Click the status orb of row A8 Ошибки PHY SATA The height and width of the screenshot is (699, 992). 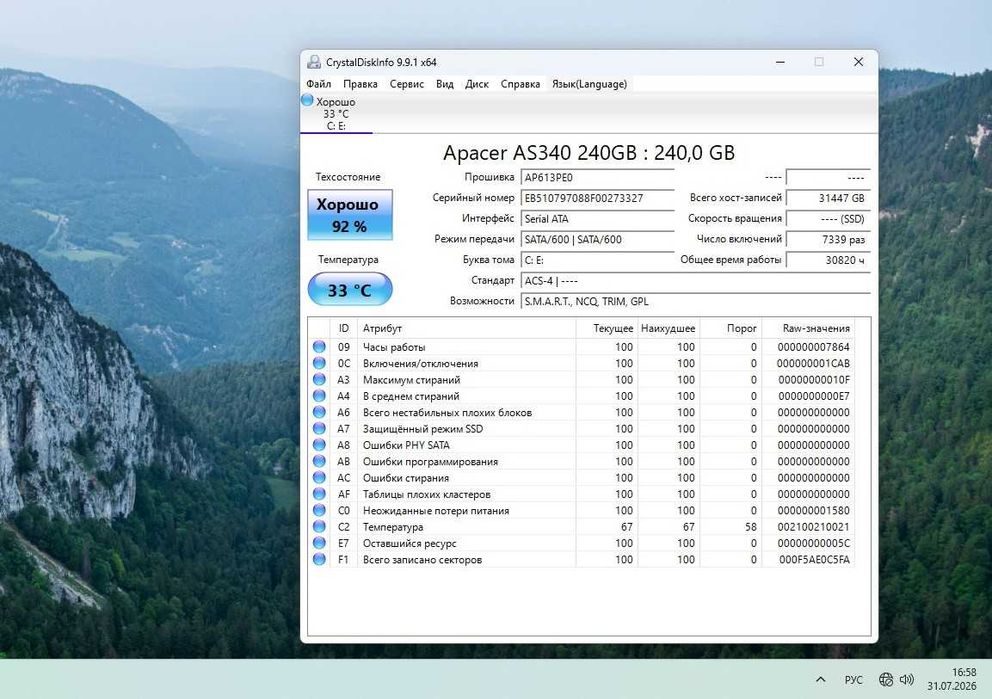319,445
